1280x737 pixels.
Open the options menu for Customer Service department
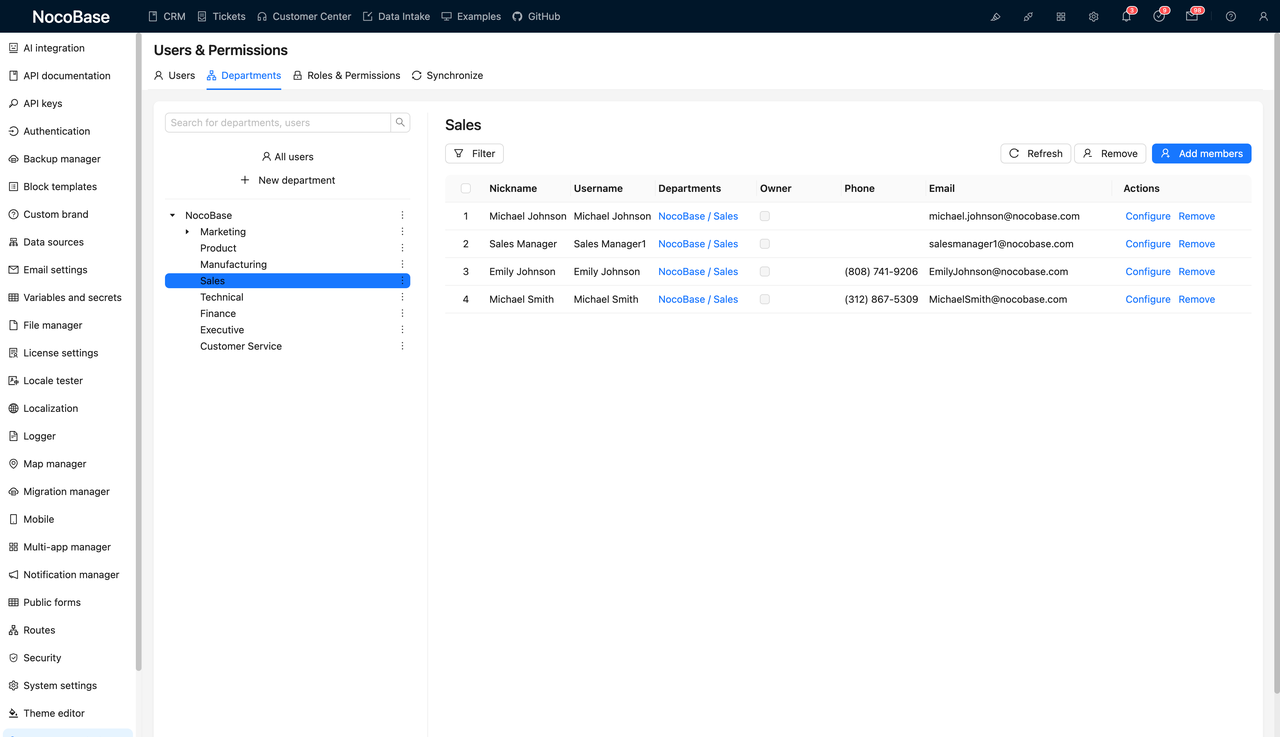(403, 346)
